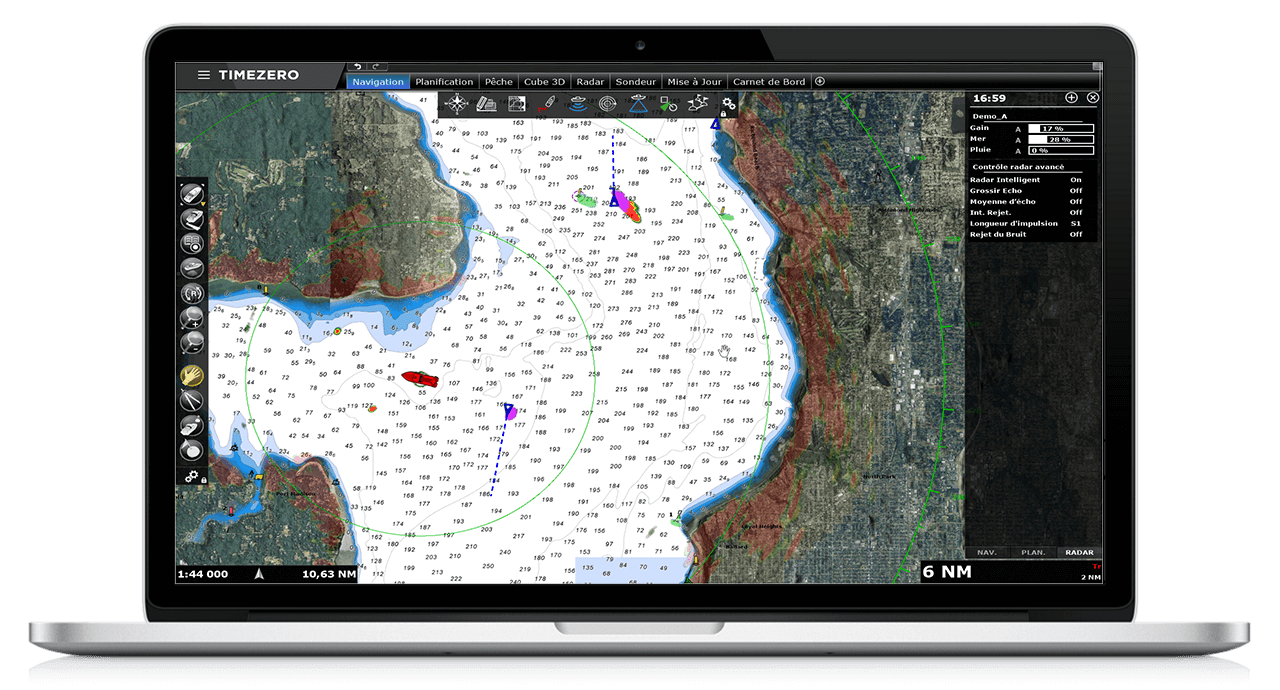Click the NAV. panel button
Screen dimensions: 1280x690
tap(986, 552)
